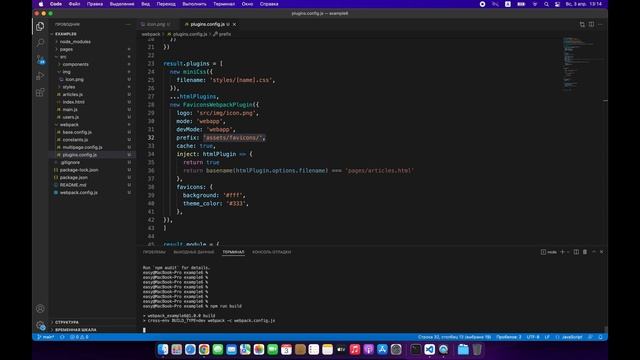Expand the ВРЕМЕННАЯ ШКАЛА timeline section
The image size is (640, 360).
click(76, 330)
